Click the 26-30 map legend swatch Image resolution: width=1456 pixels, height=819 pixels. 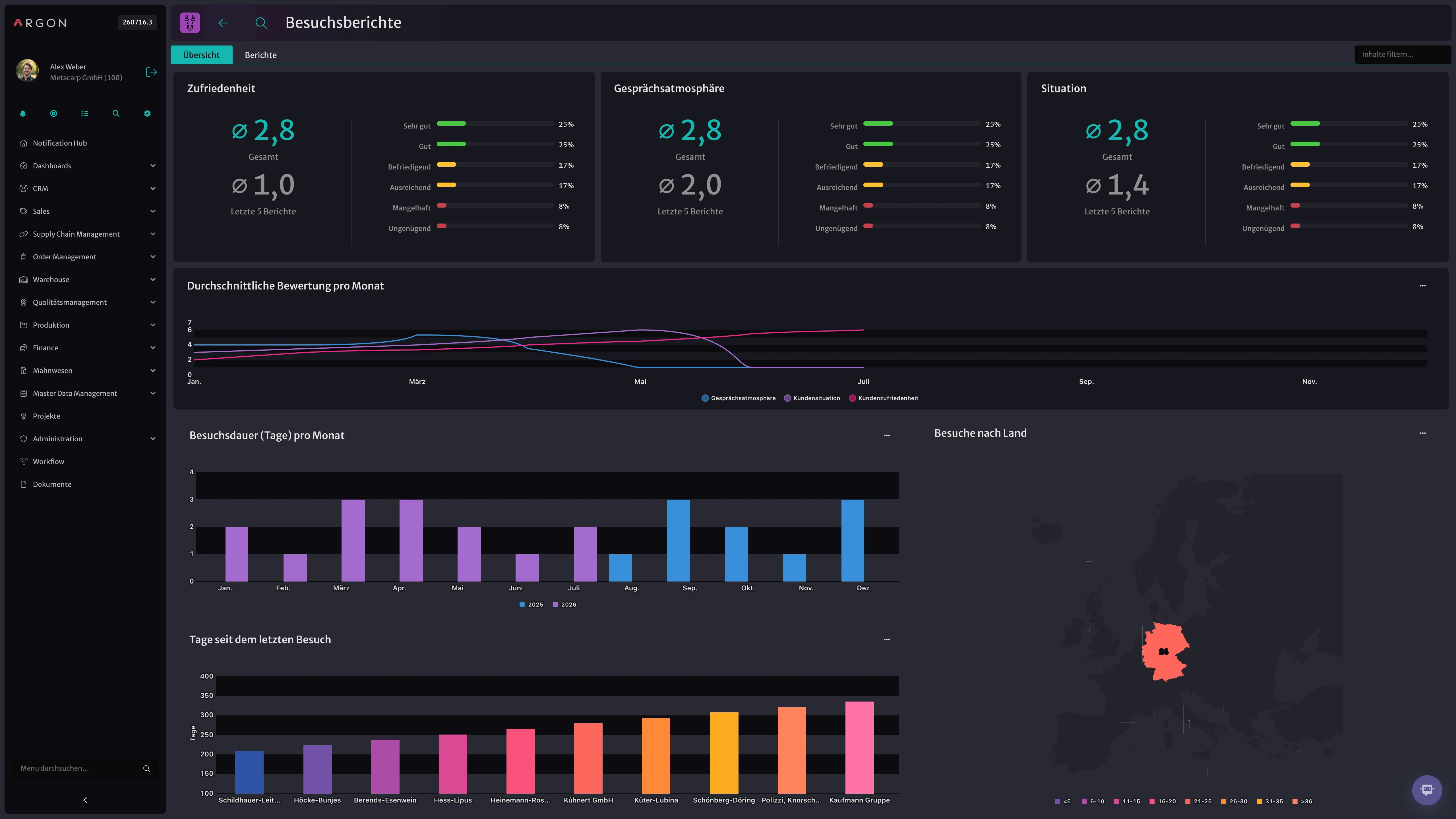click(1224, 801)
